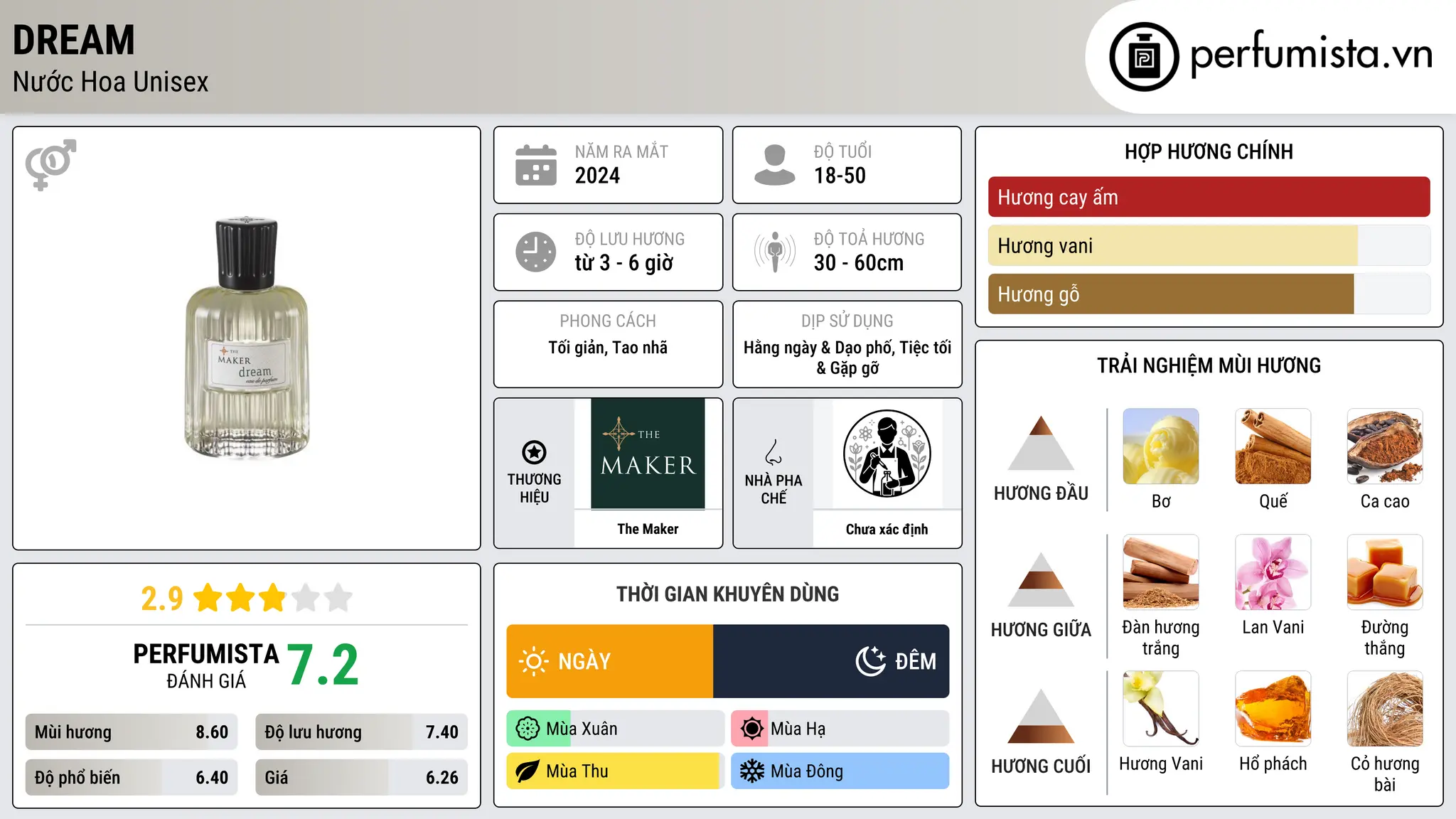1456x819 pixels.
Task: Click the HỢP HƯƠNG CHÍNH heading
Action: 1209,151
